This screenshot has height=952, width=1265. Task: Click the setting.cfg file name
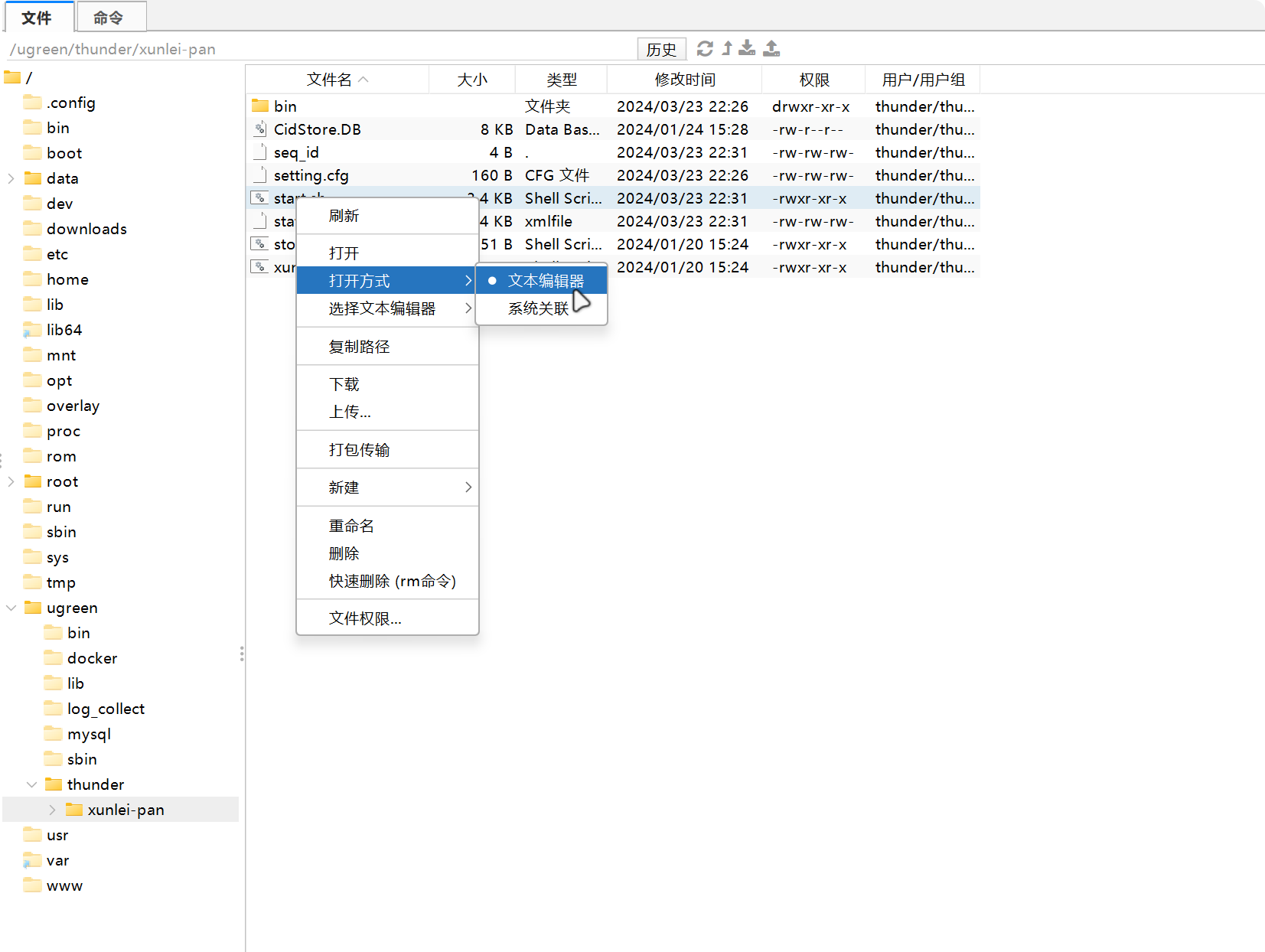[311, 175]
